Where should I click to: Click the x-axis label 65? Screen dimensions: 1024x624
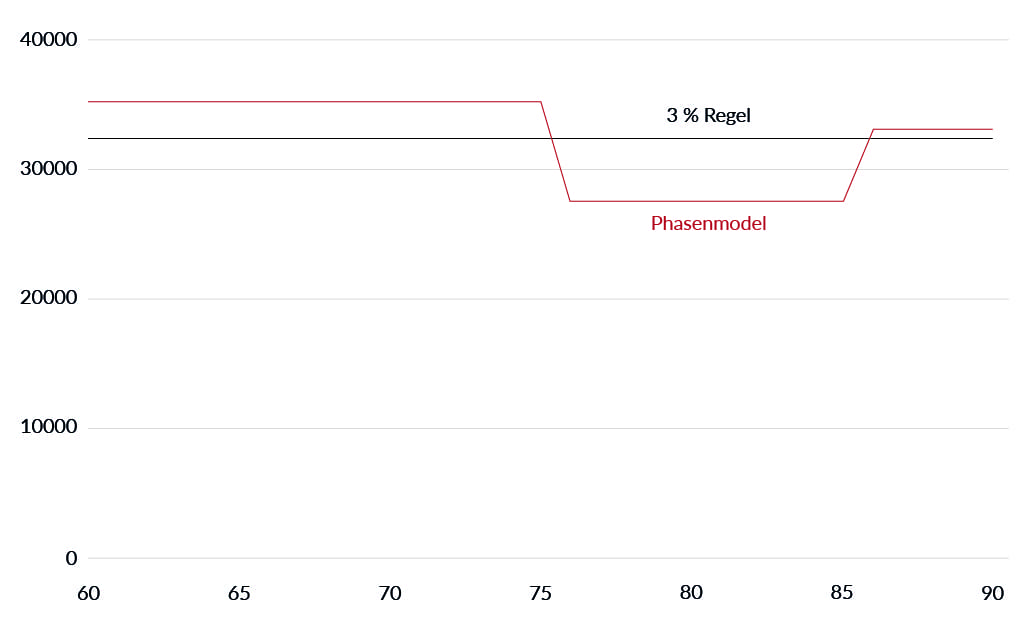click(x=239, y=593)
